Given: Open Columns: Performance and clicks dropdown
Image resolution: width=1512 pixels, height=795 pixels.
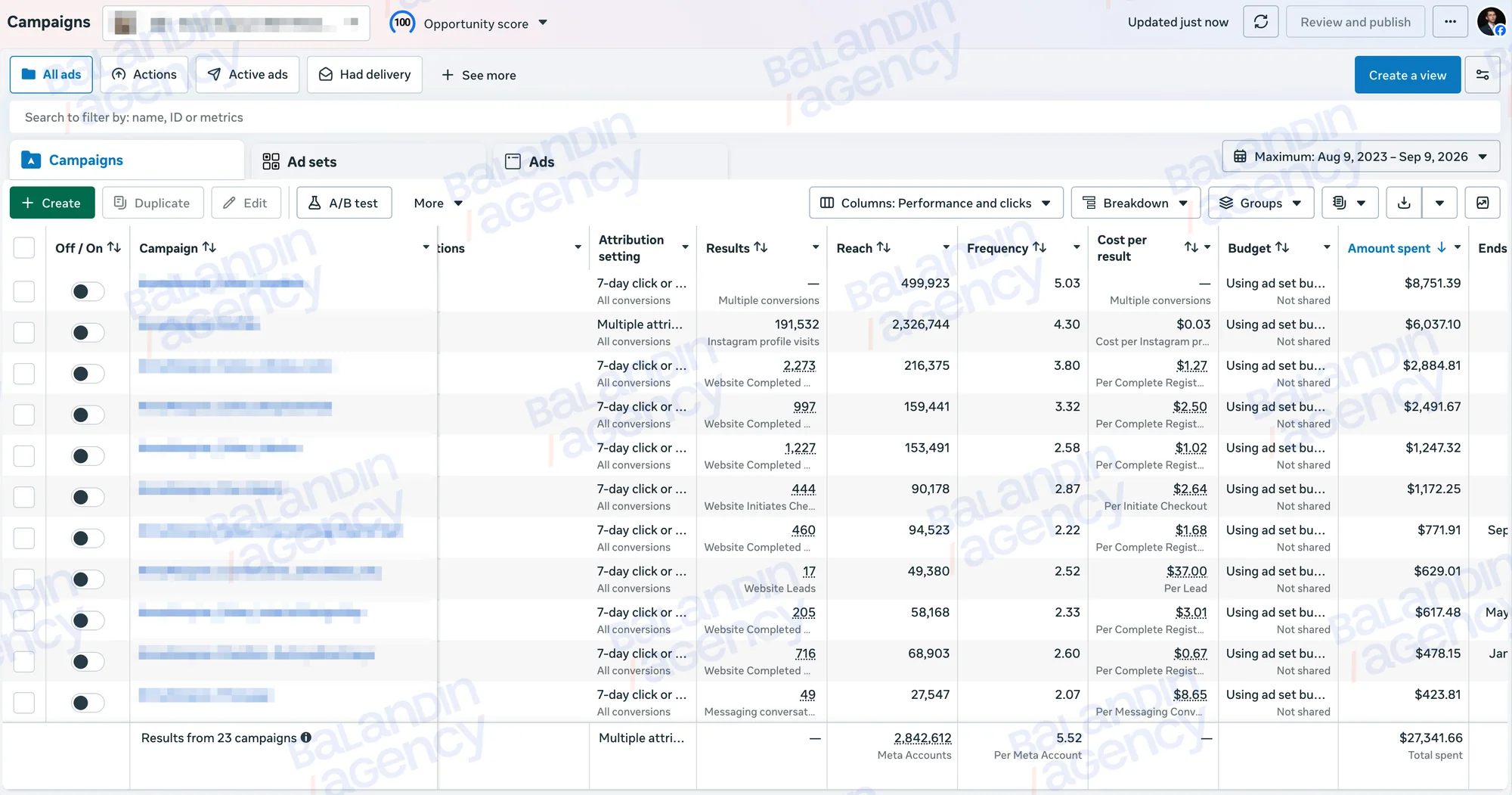Looking at the screenshot, I should pos(936,203).
